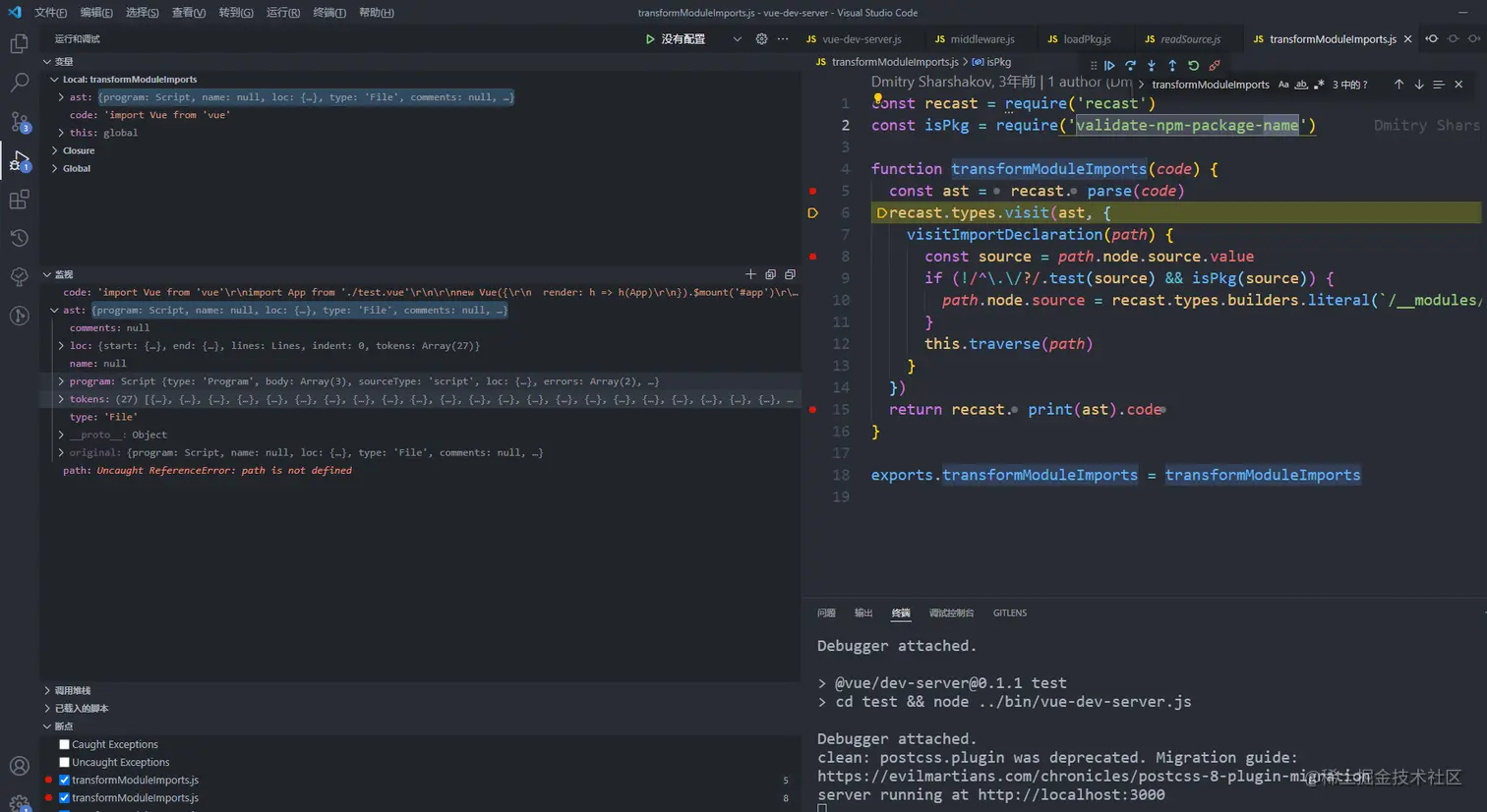Select the path ReferenceError watch row
This screenshot has width=1487, height=812.
pos(421,471)
